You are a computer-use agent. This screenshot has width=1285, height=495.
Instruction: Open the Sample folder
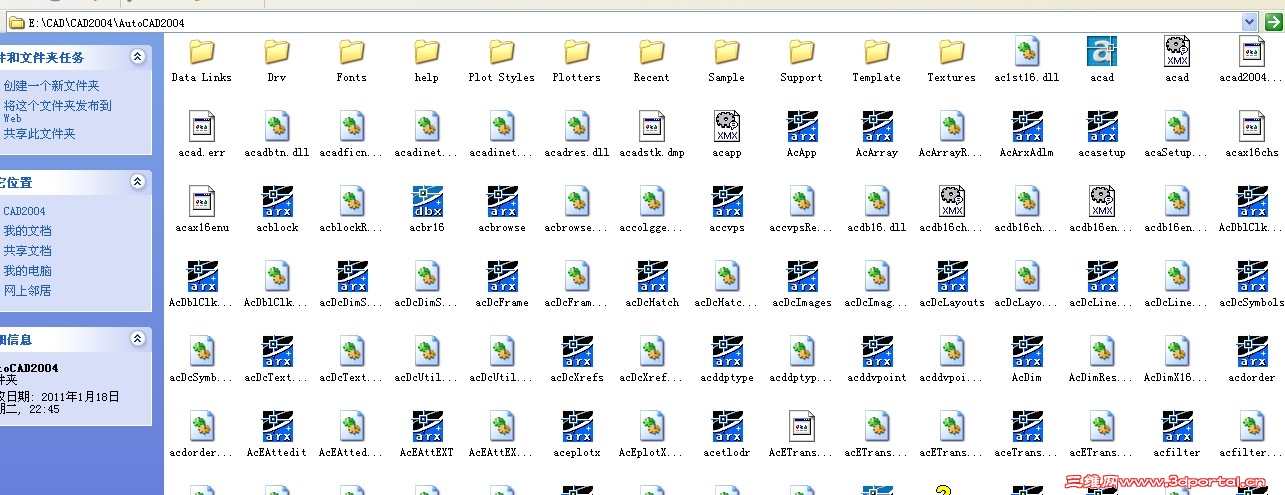[x=727, y=60]
